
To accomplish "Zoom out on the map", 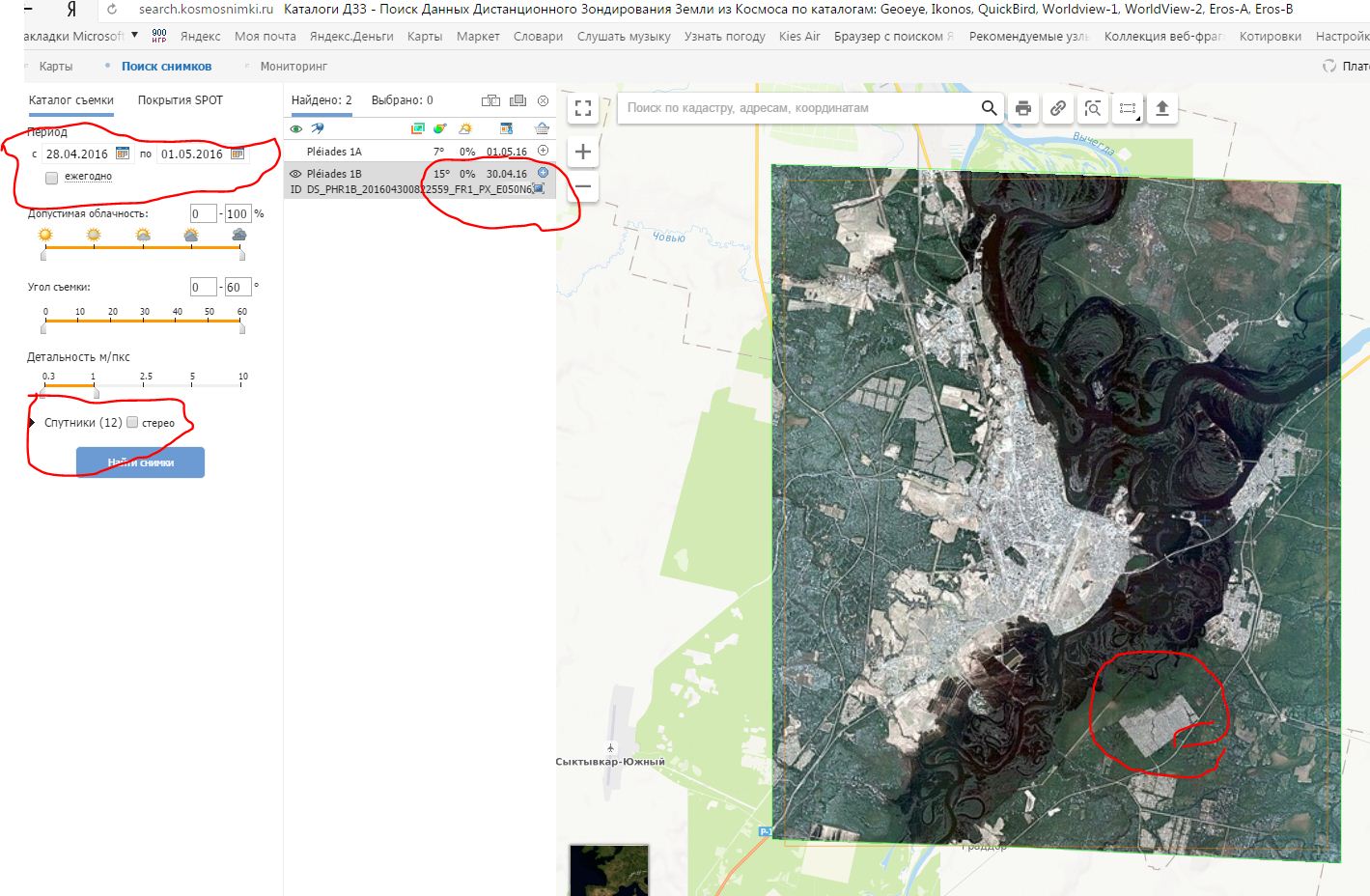I will tap(583, 186).
